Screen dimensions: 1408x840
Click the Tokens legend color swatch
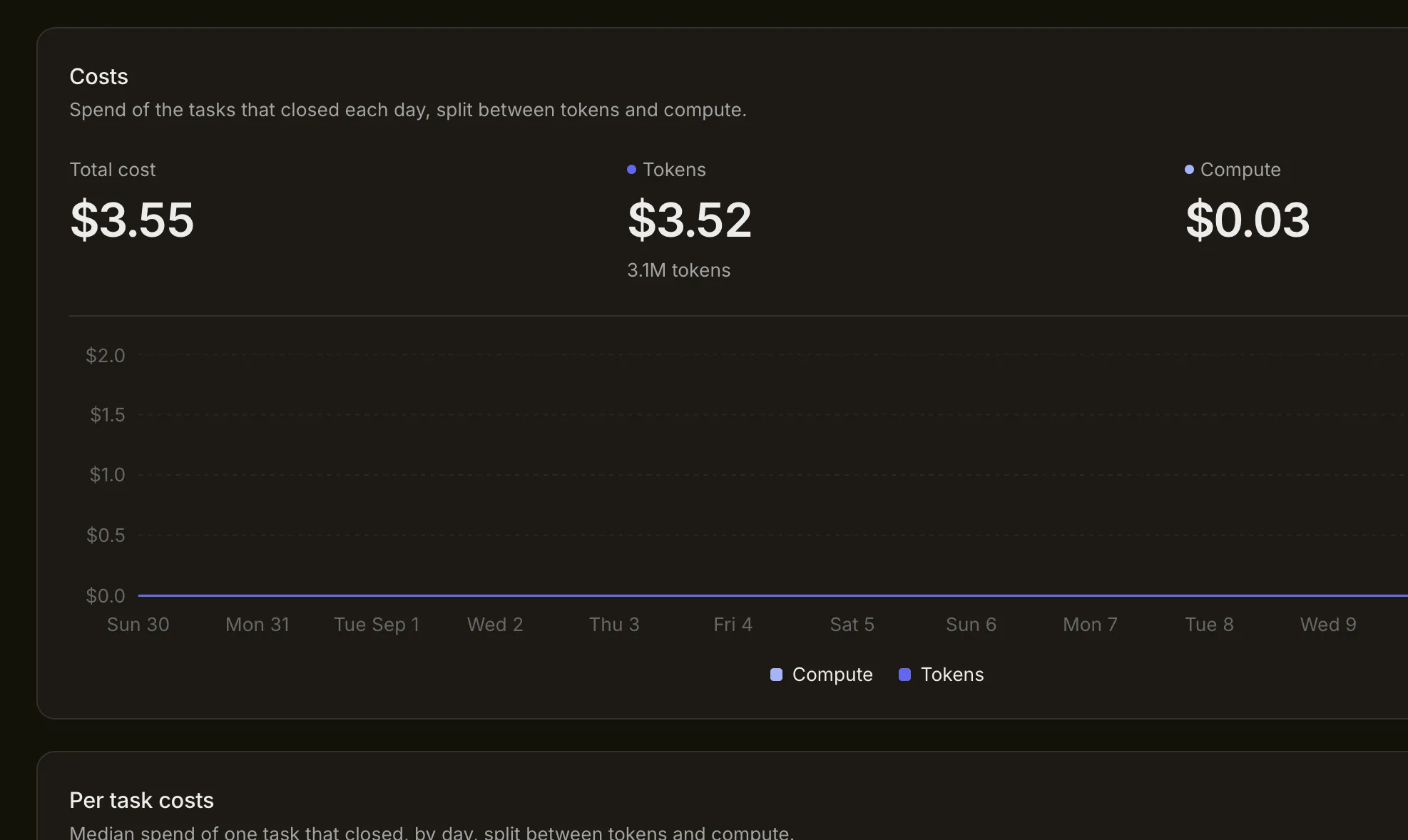click(x=904, y=675)
